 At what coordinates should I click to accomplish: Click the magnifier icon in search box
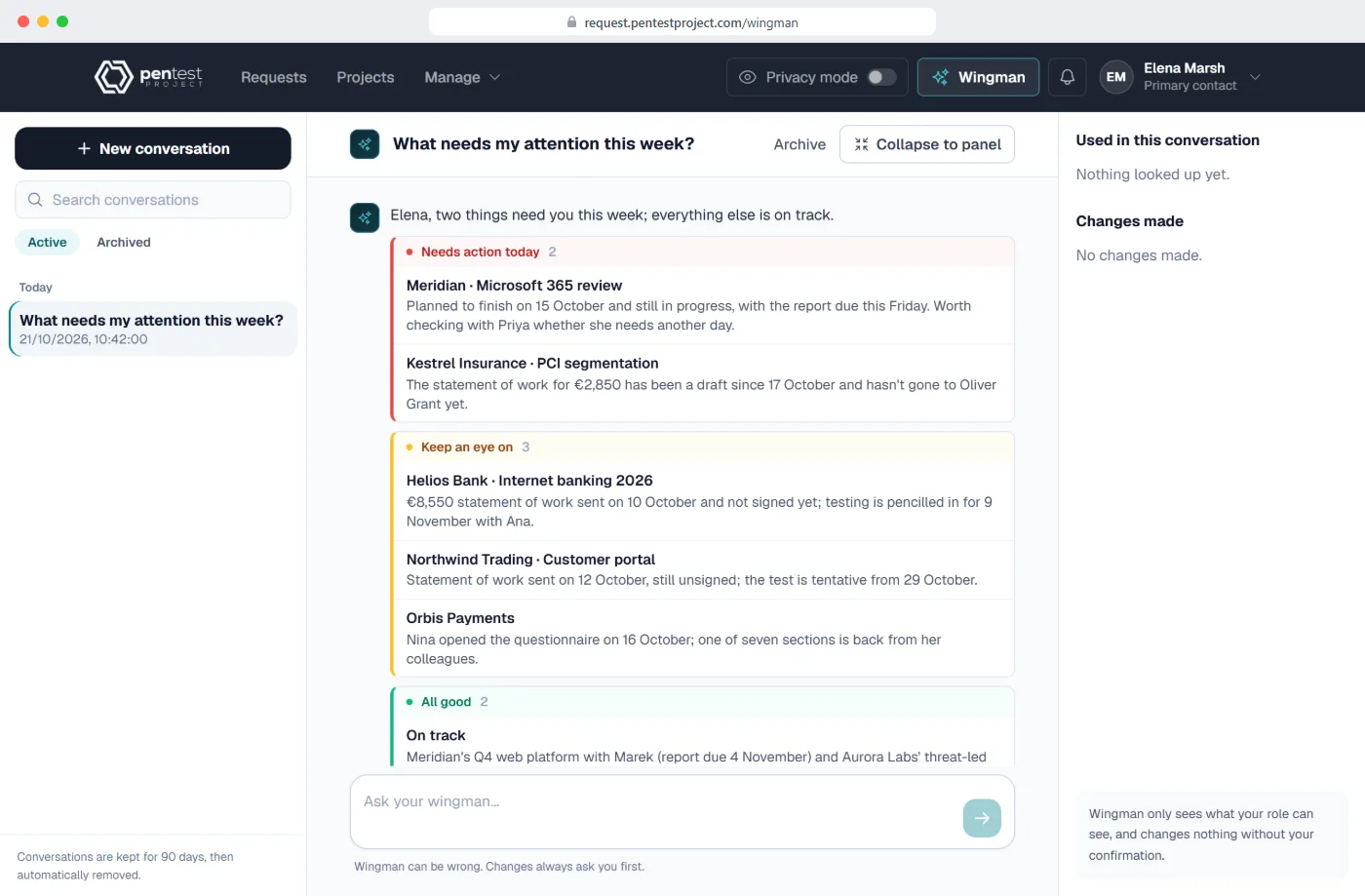click(35, 200)
